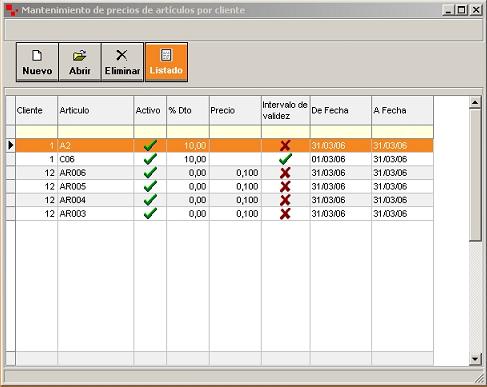Screen dimensions: 487x387
Task: Click A Fecha cell in AR003 row
Action: click(x=402, y=214)
